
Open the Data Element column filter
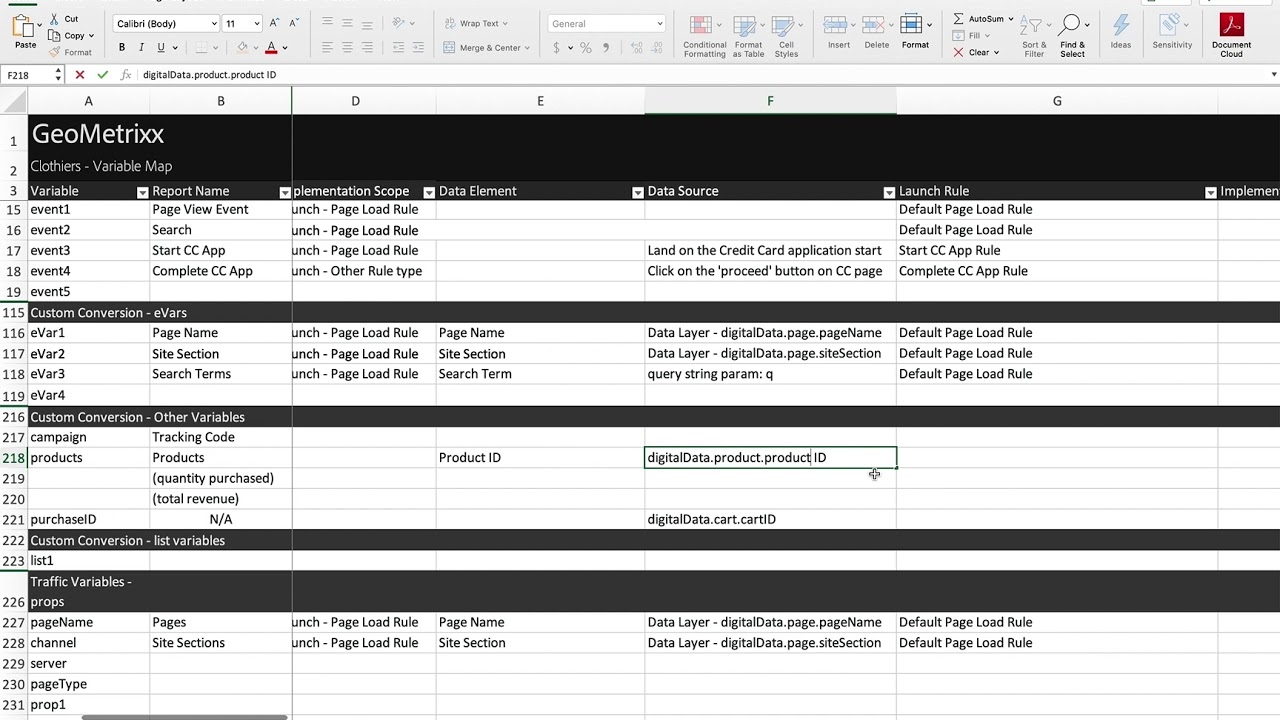638,192
